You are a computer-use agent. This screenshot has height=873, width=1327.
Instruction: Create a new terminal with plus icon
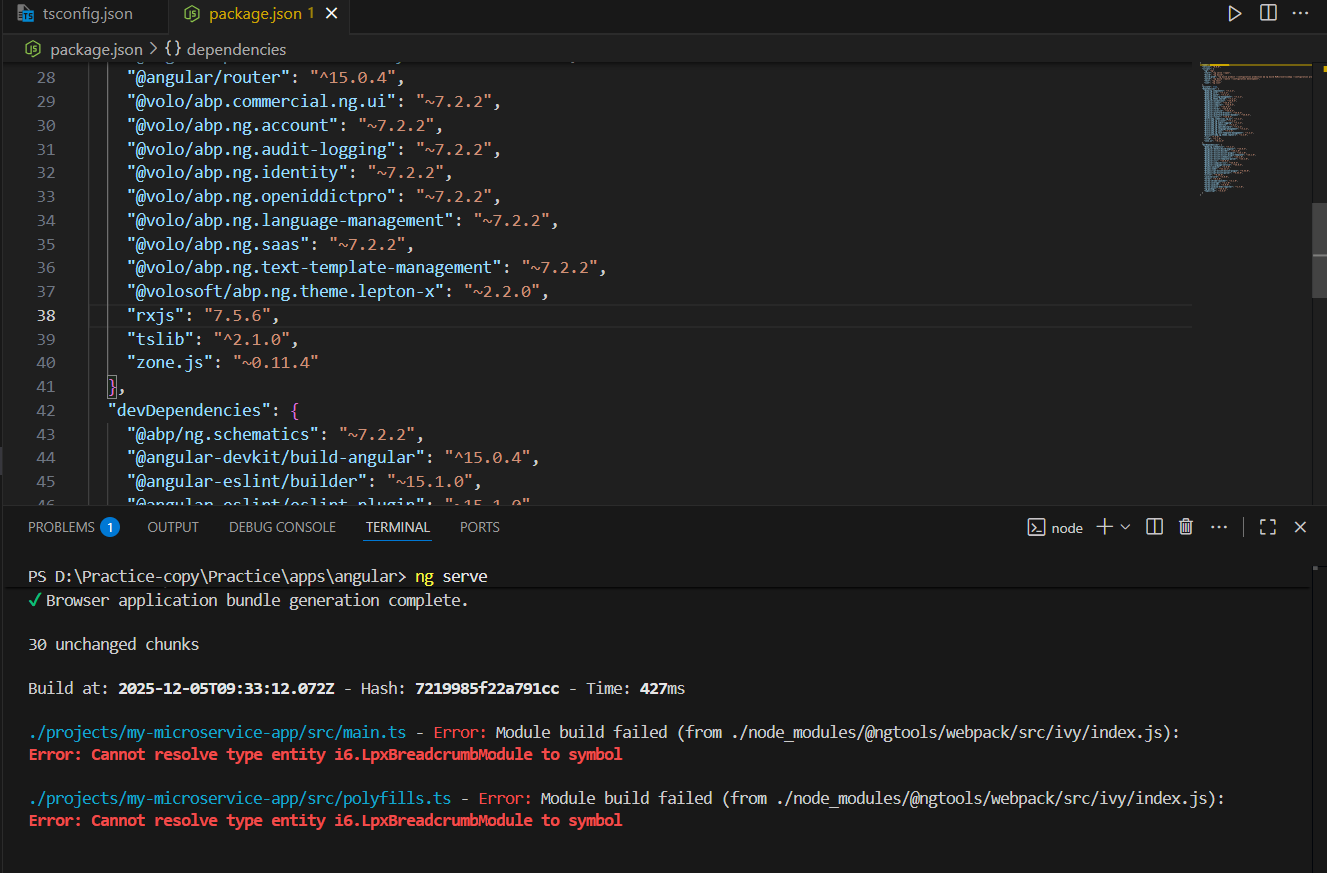[1104, 527]
